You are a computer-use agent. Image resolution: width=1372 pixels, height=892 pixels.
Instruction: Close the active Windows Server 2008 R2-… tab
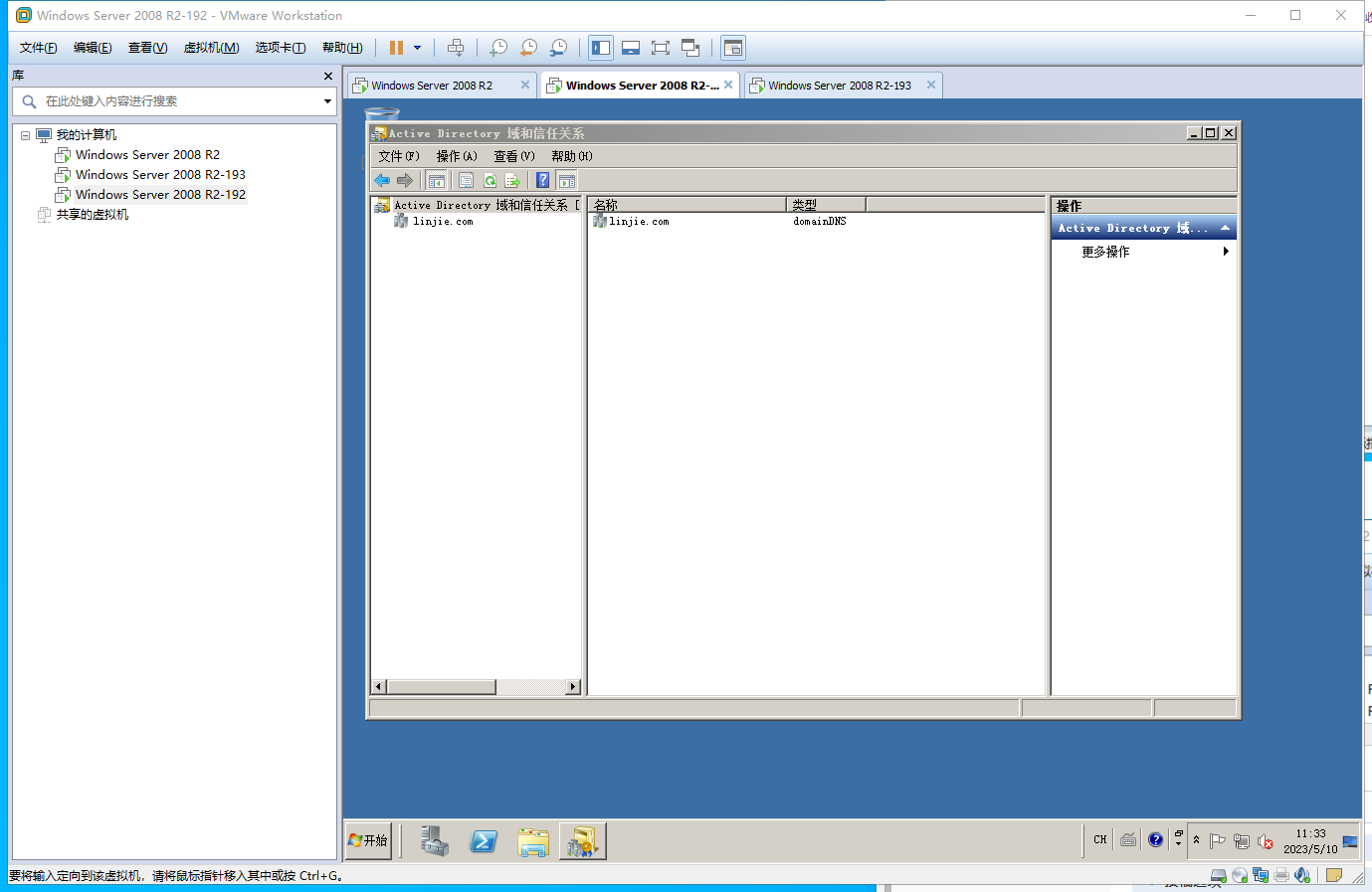(728, 86)
